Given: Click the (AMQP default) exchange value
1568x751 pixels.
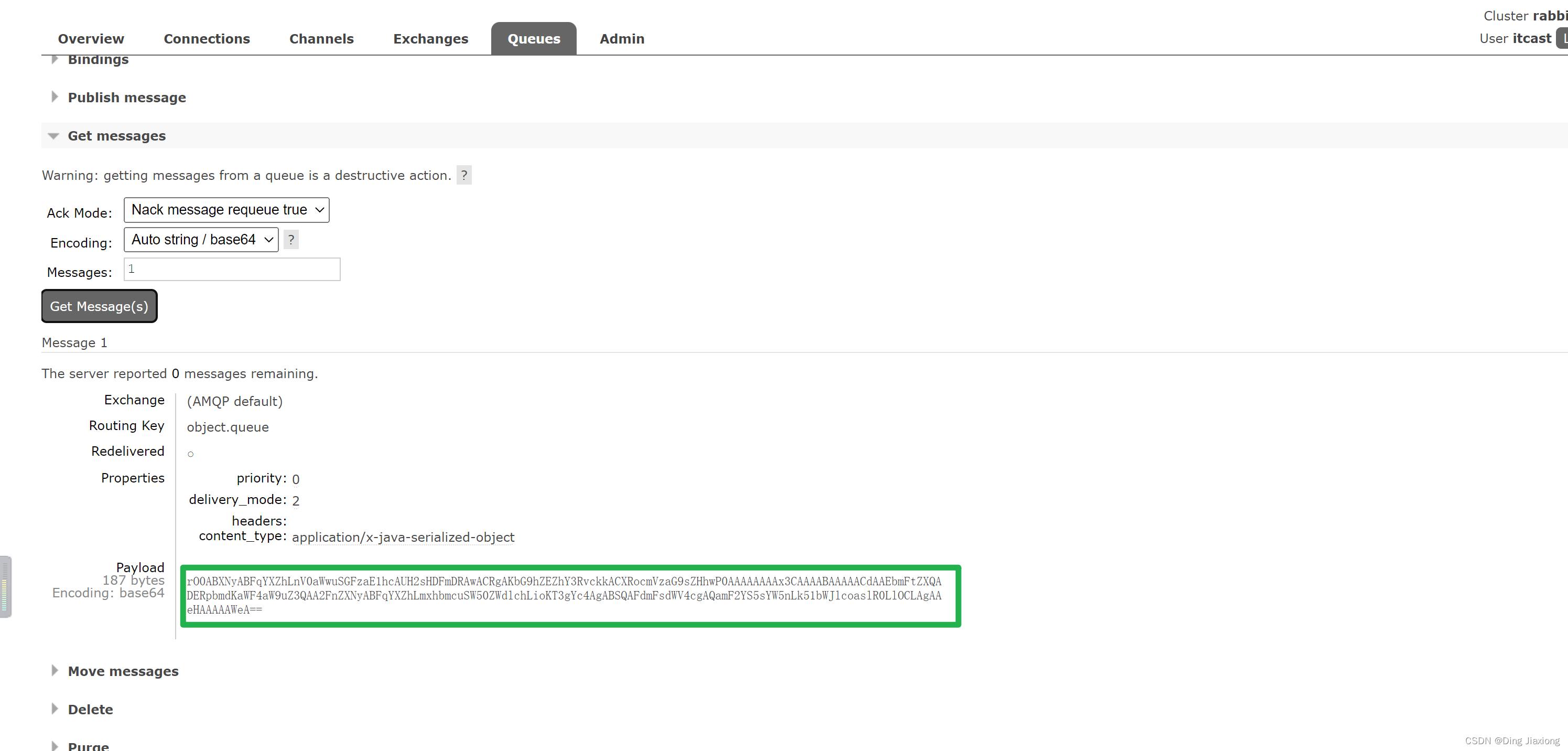Looking at the screenshot, I should [235, 401].
